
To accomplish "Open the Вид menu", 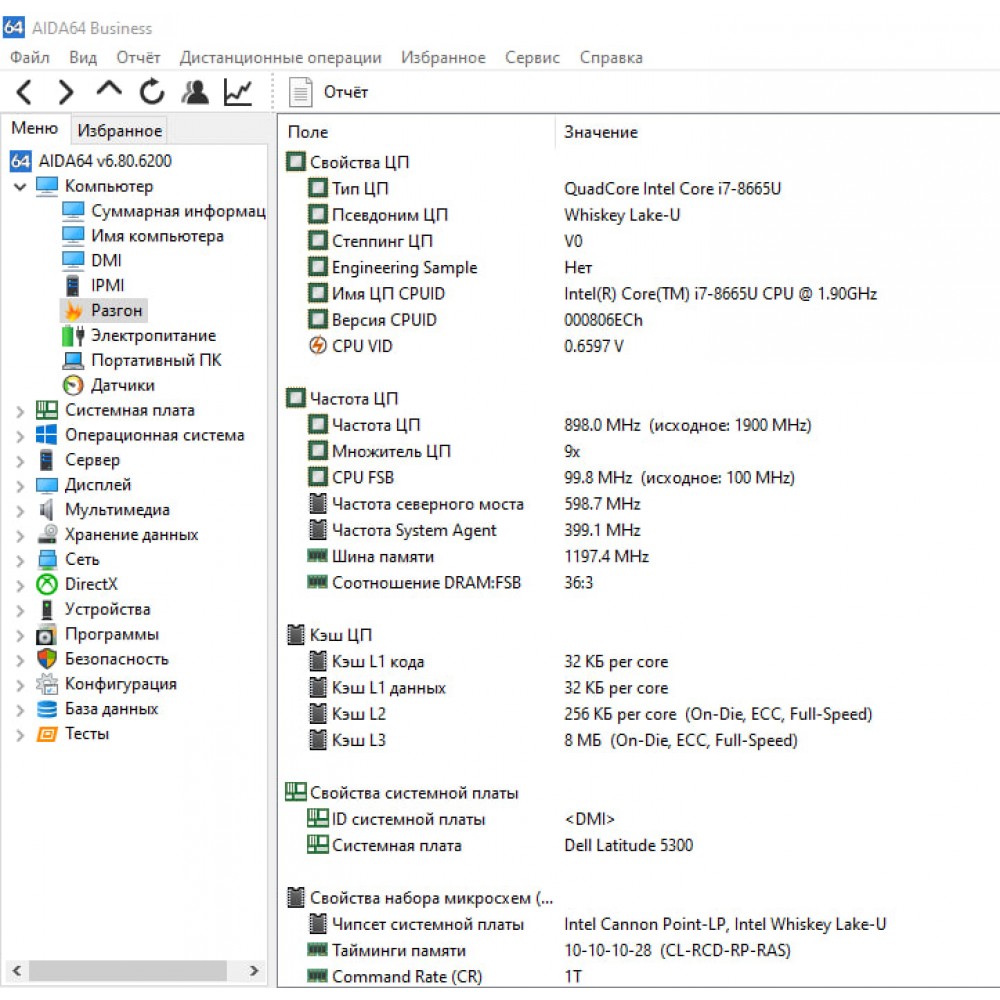I will (83, 57).
